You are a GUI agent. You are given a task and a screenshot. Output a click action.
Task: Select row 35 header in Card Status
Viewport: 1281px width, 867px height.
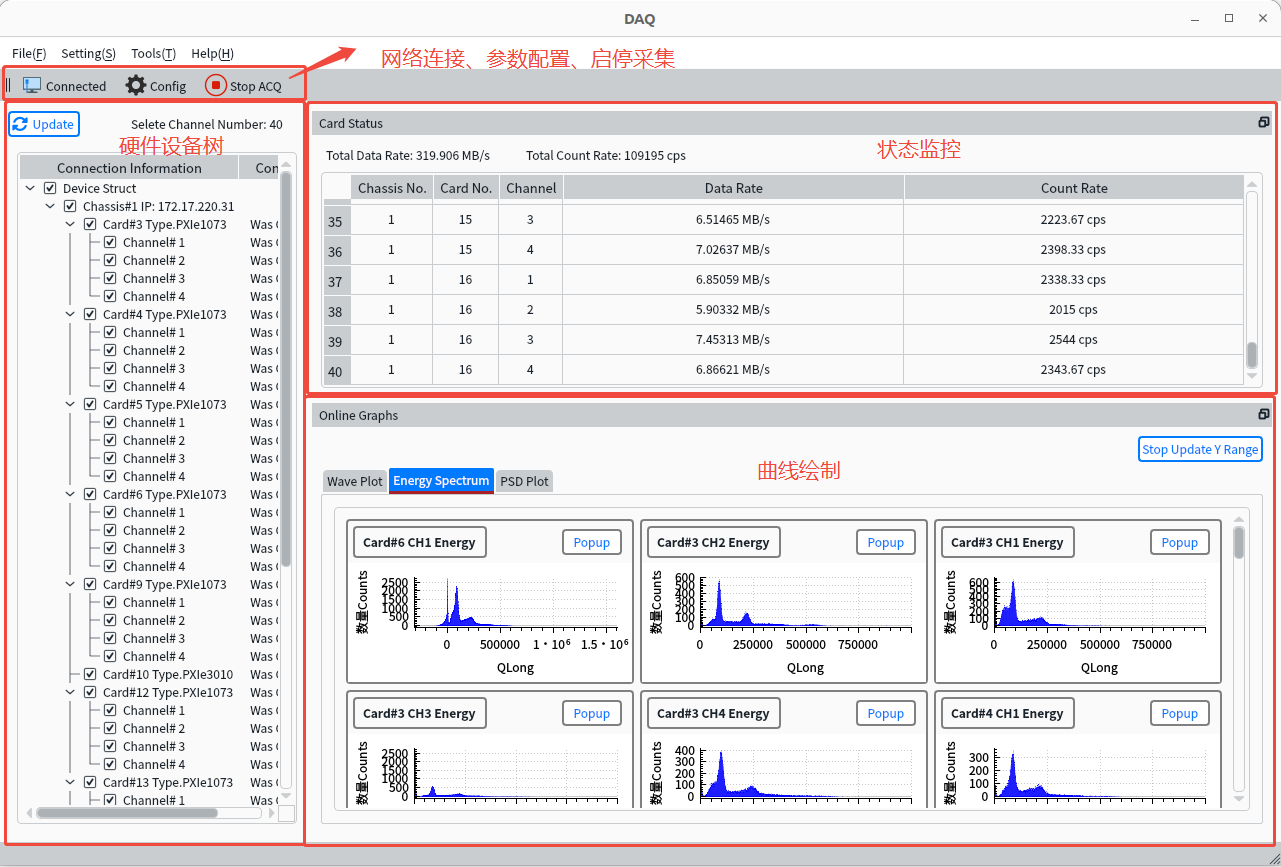(x=335, y=222)
